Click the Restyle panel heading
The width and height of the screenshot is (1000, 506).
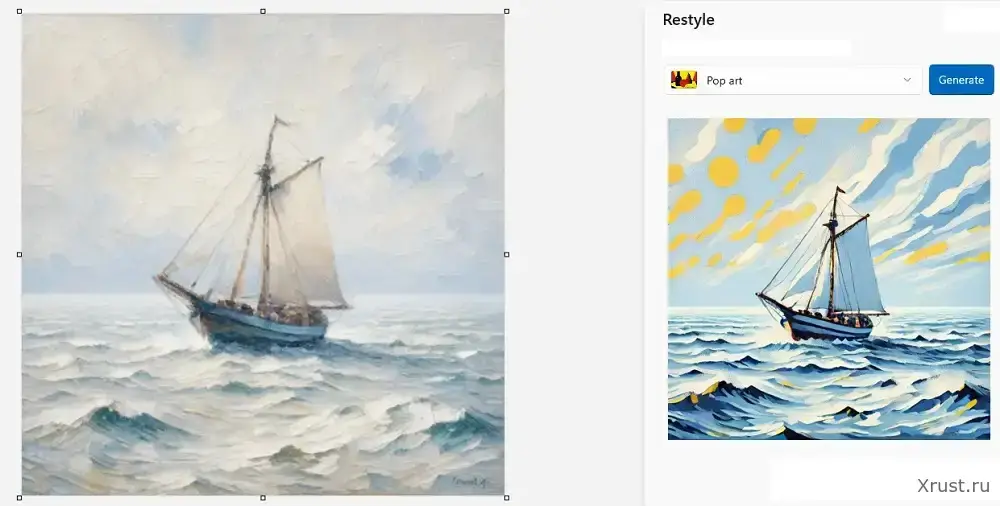click(x=688, y=20)
